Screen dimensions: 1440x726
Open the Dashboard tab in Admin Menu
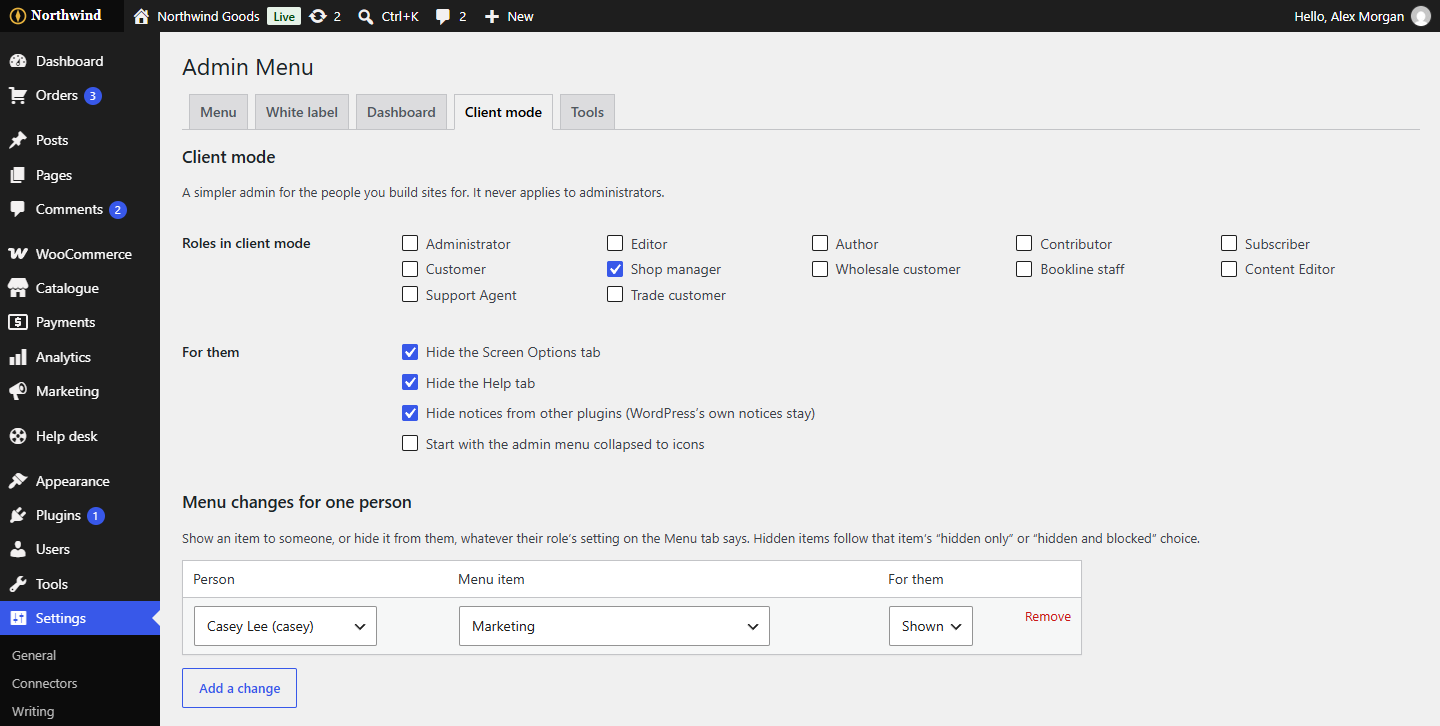pos(401,112)
